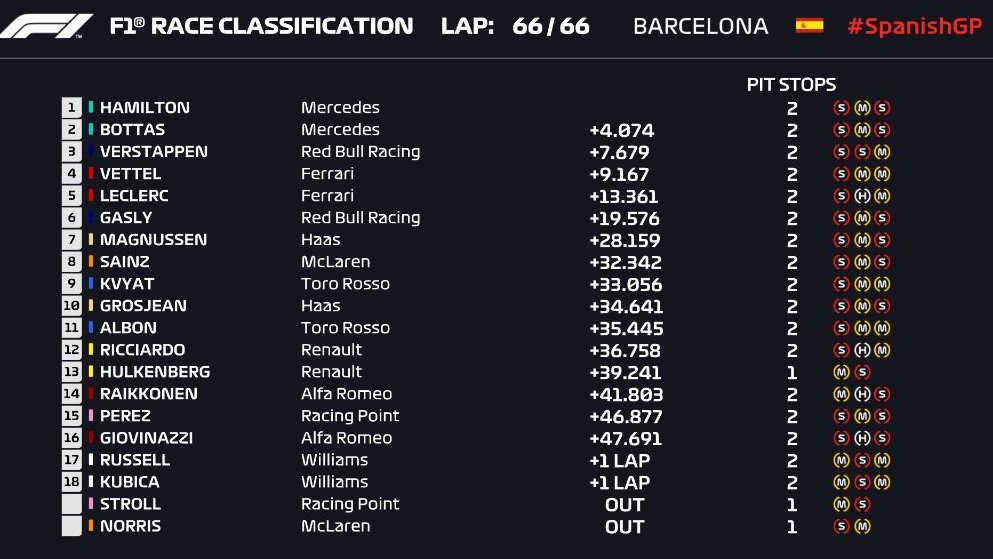This screenshot has width=993, height=559.
Task: Click Bottas's +4.074 gap time
Action: point(621,130)
